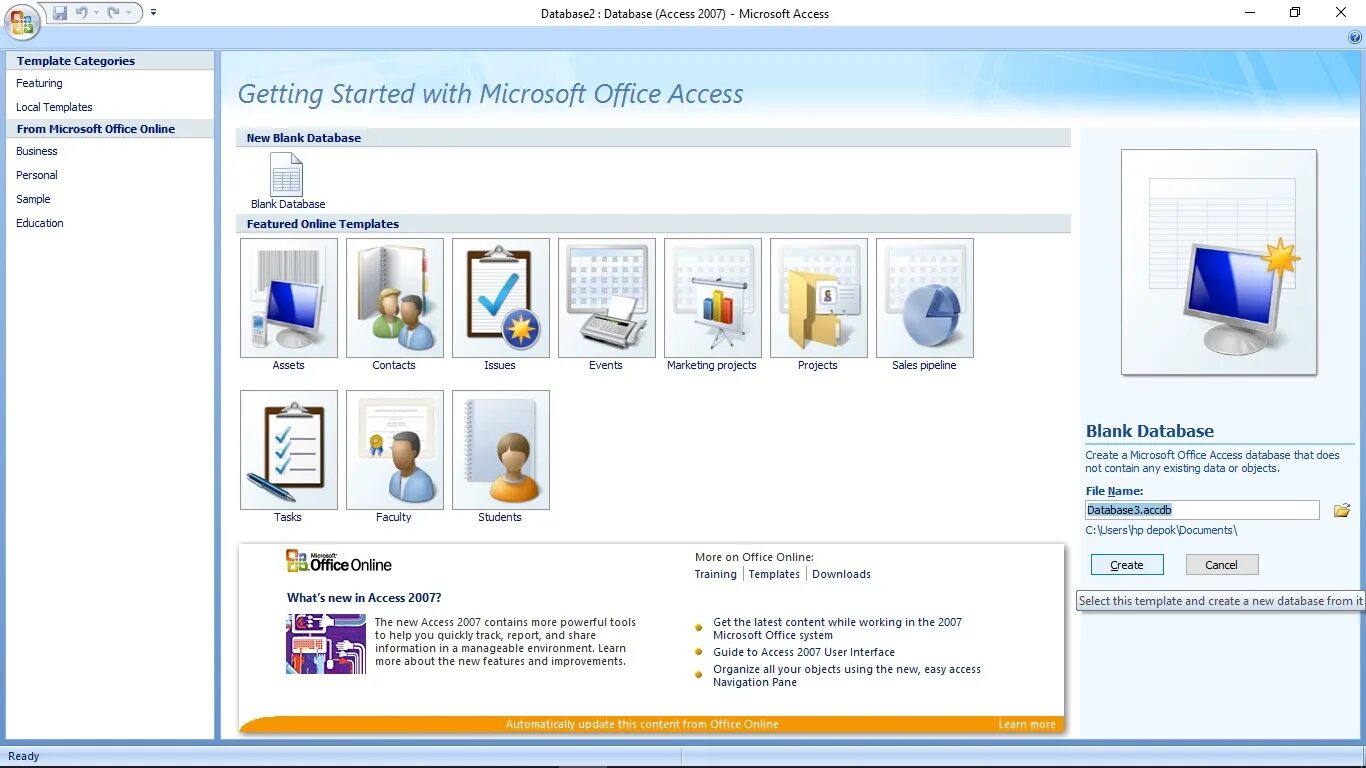
Task: Click the Office Online logo
Action: click(x=339, y=561)
